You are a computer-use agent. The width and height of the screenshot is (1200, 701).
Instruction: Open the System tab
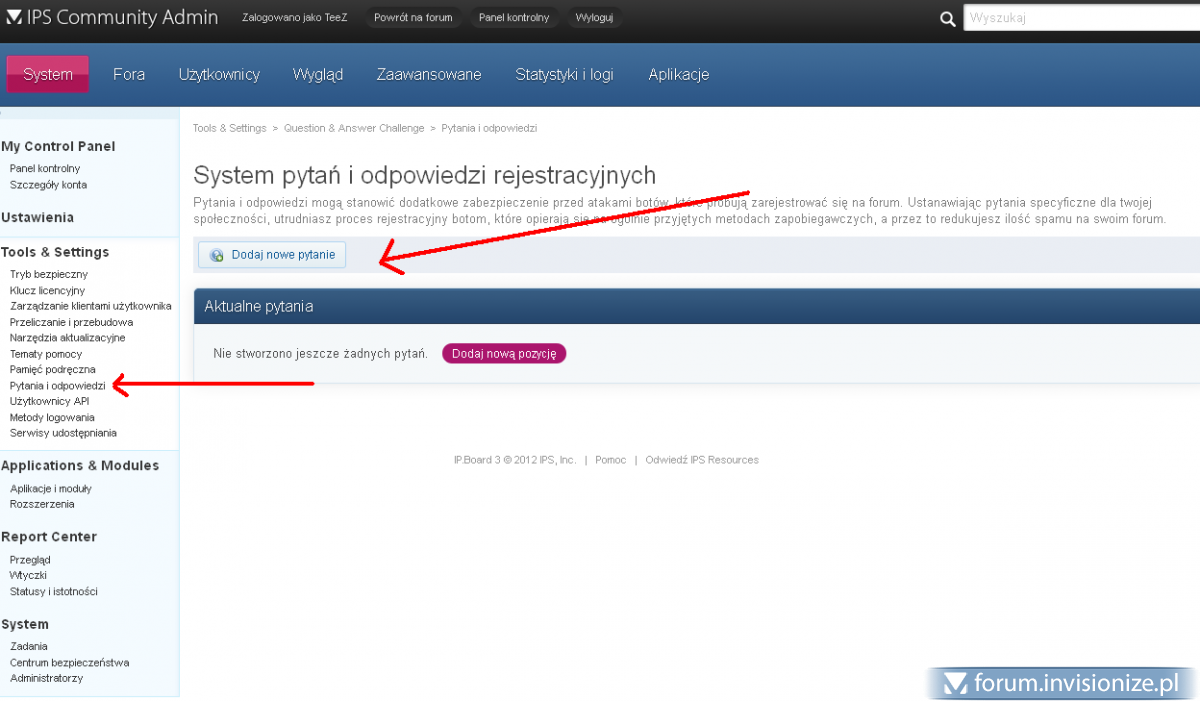(x=48, y=74)
